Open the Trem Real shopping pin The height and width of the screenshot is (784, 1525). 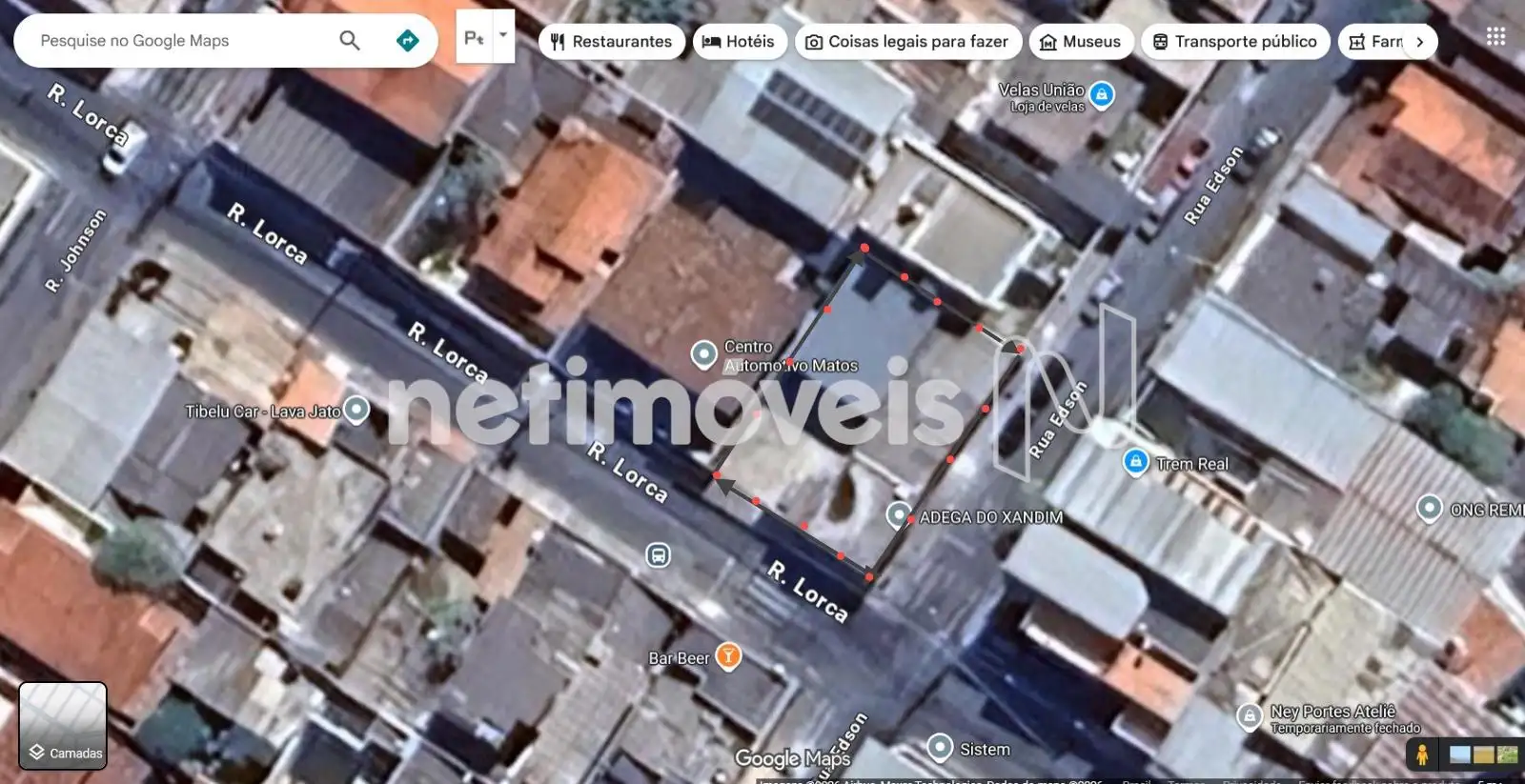coord(1135,462)
